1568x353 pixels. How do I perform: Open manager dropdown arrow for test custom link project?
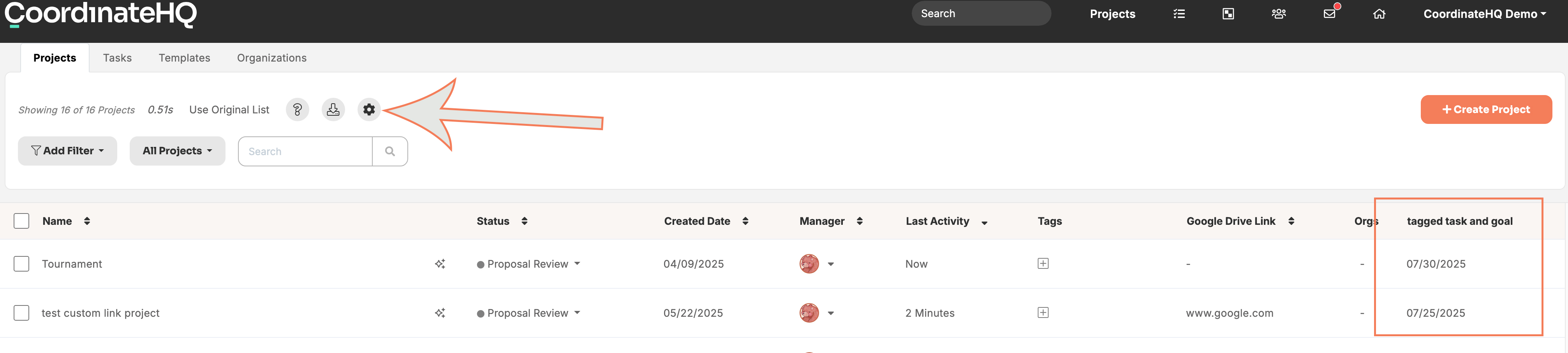click(831, 313)
